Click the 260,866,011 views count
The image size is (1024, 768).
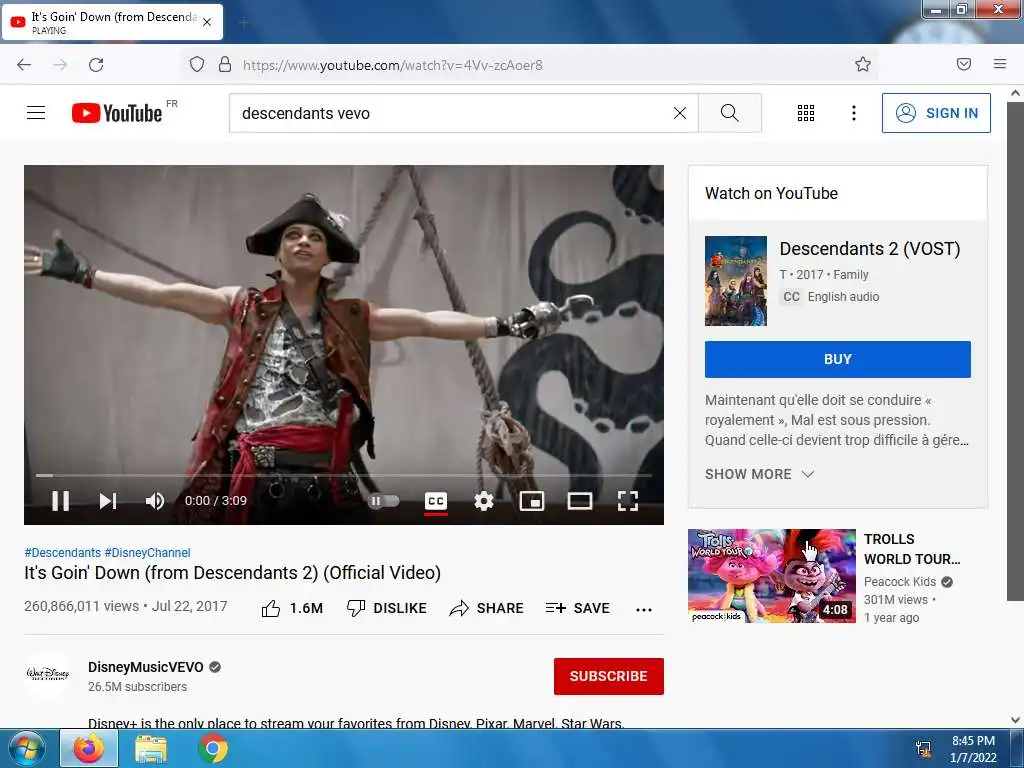pyautogui.click(x=82, y=606)
